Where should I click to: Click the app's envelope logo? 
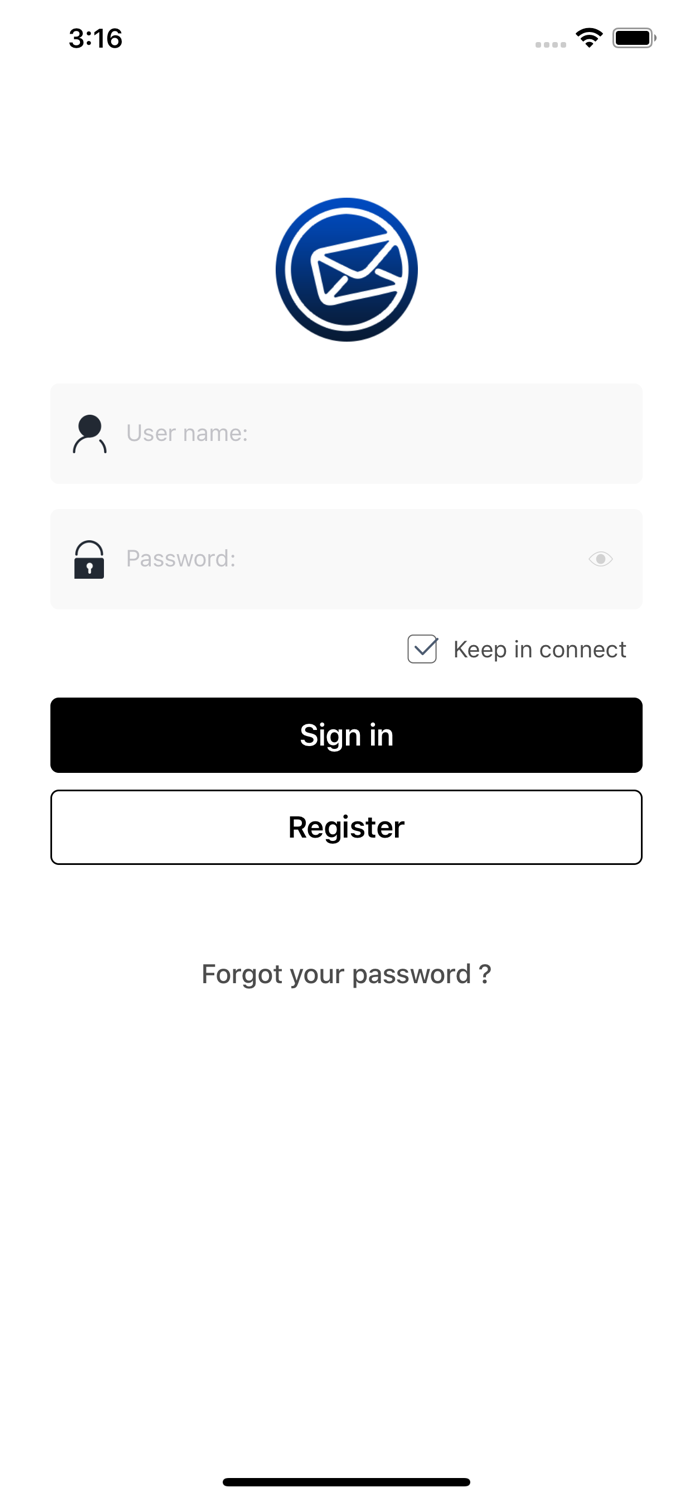pos(346,268)
